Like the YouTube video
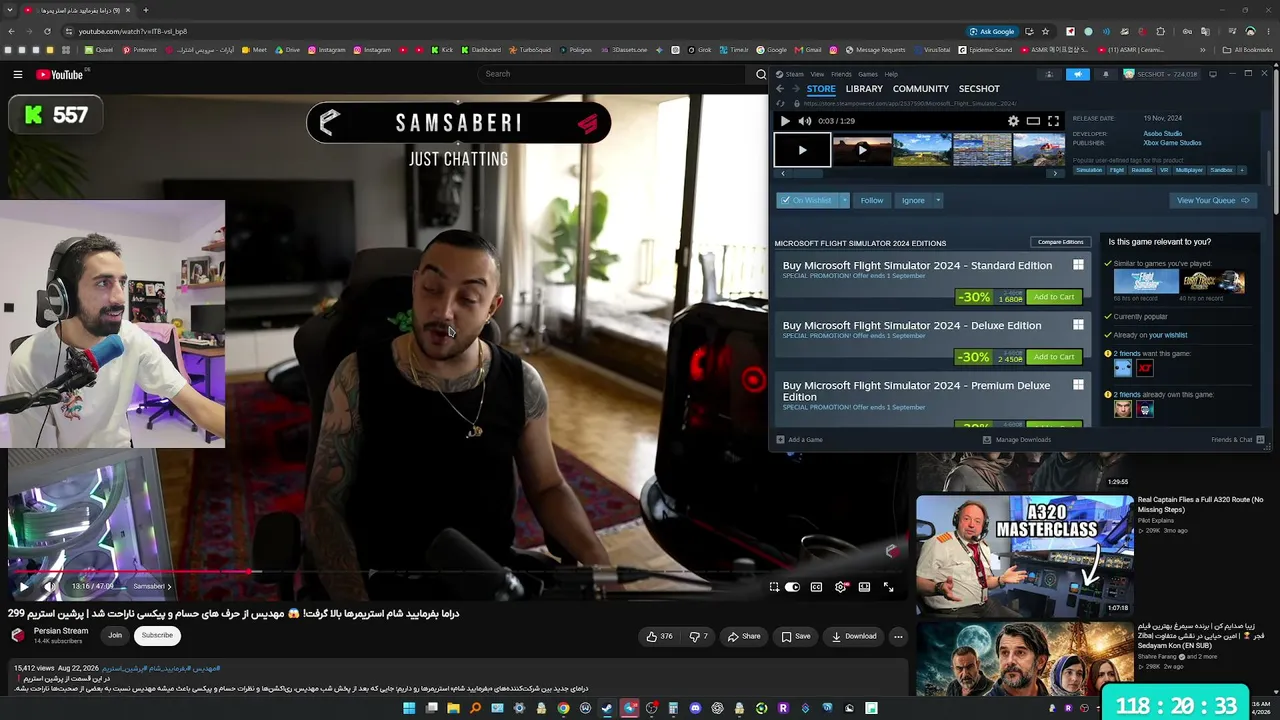The image size is (1280, 720). click(659, 636)
